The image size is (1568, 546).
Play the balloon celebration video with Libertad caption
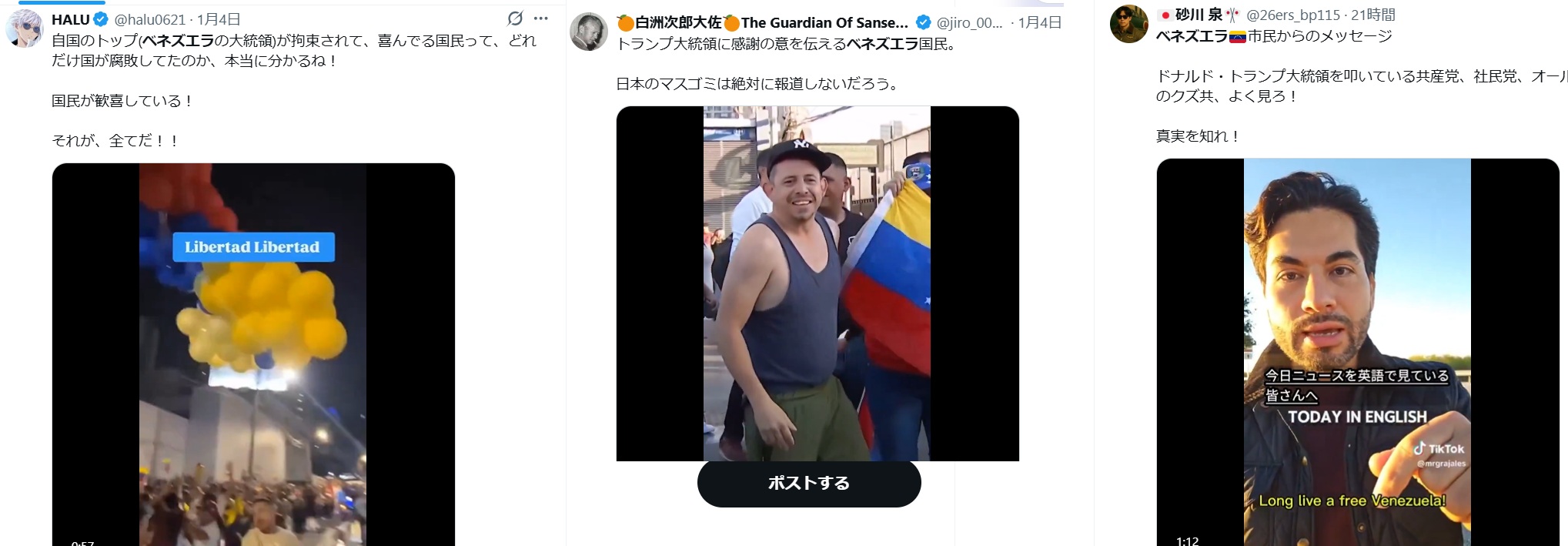pos(253,354)
